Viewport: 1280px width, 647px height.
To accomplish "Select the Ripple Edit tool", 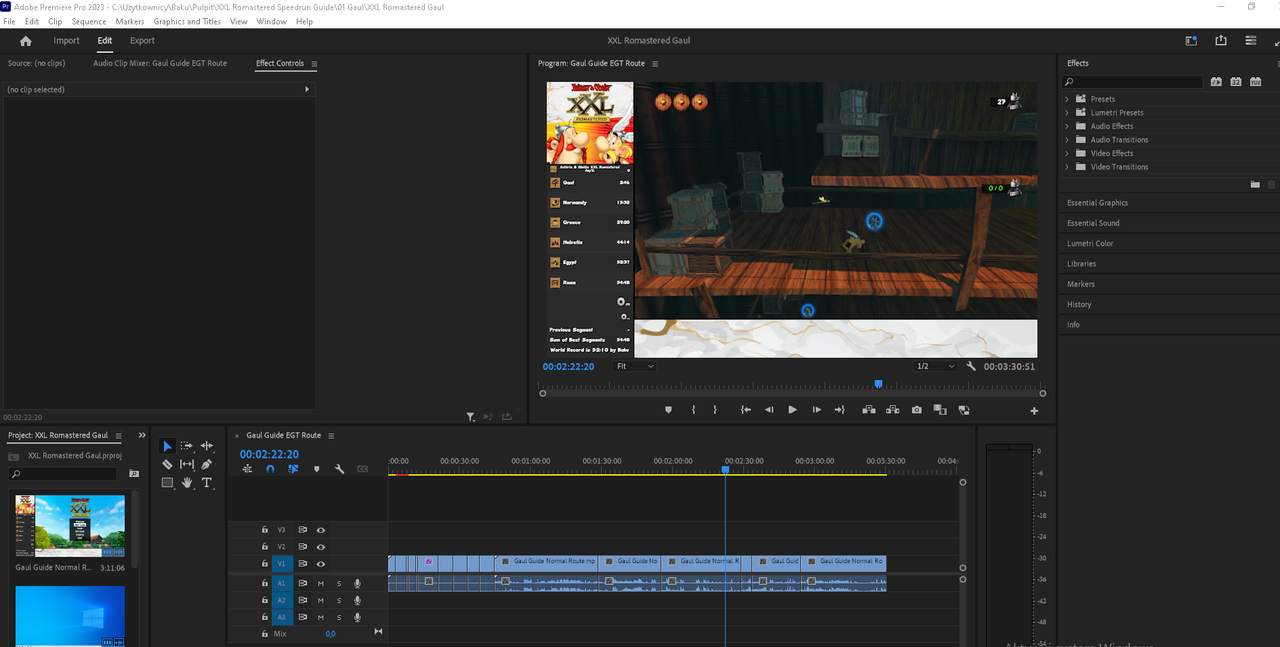I will pos(207,446).
